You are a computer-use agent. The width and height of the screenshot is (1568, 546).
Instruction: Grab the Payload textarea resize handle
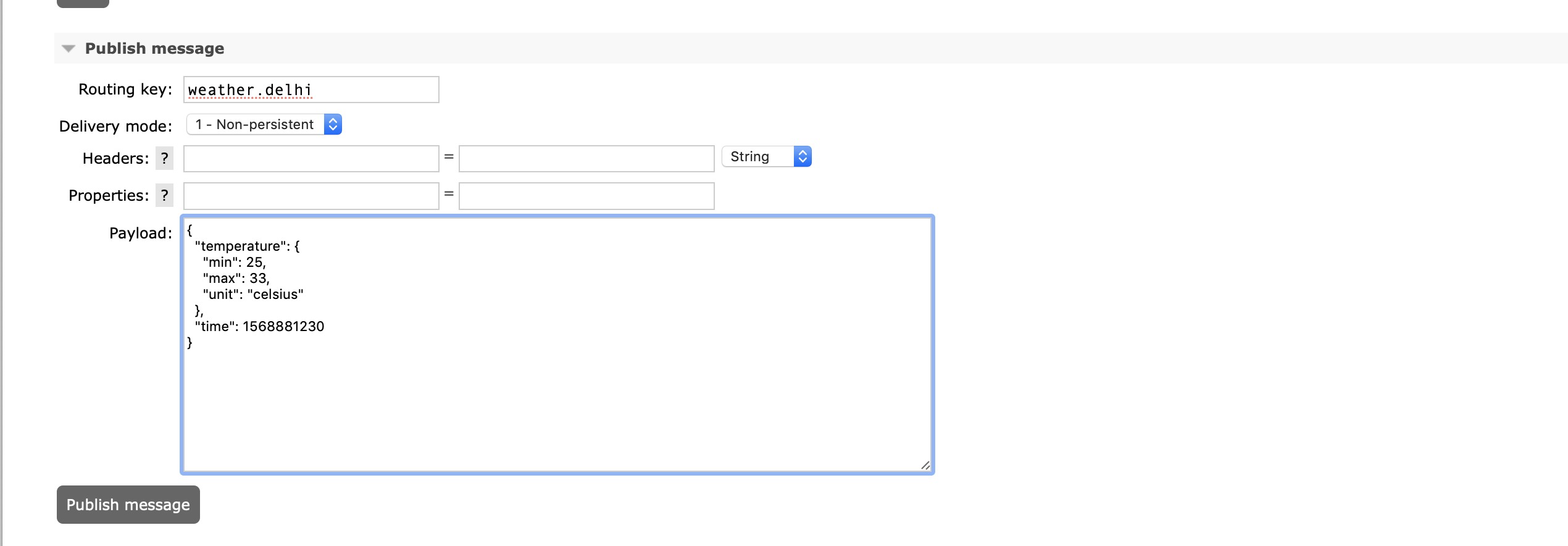[x=925, y=465]
